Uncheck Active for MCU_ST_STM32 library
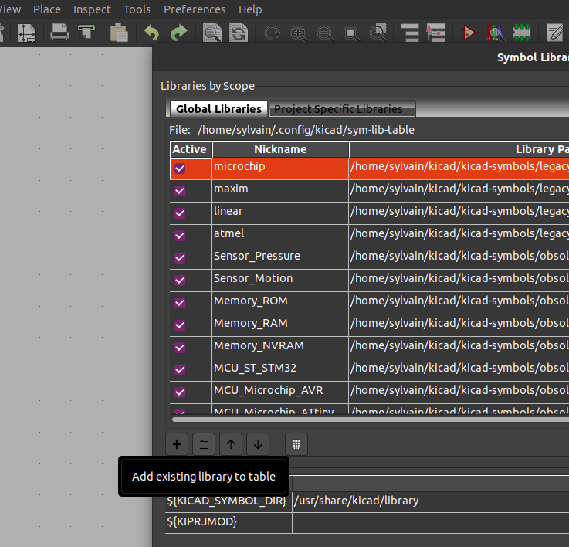 (180, 370)
